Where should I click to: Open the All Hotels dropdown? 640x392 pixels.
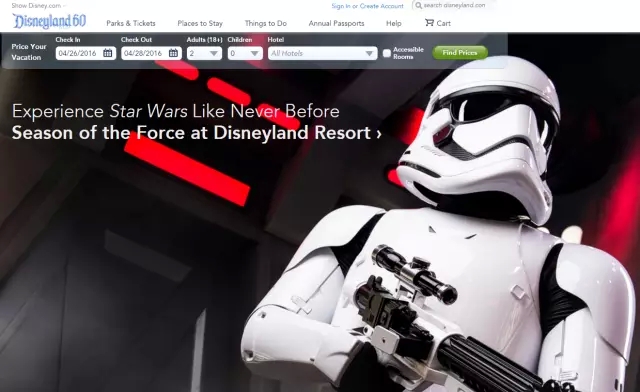(x=322, y=53)
